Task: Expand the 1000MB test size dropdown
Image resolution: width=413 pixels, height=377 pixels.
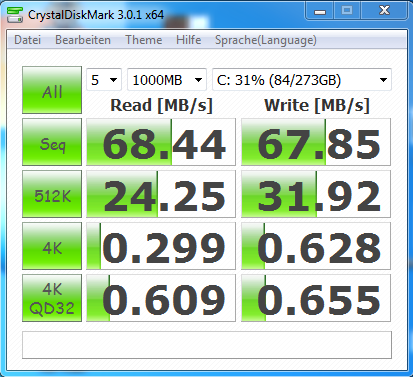Action: (x=167, y=80)
